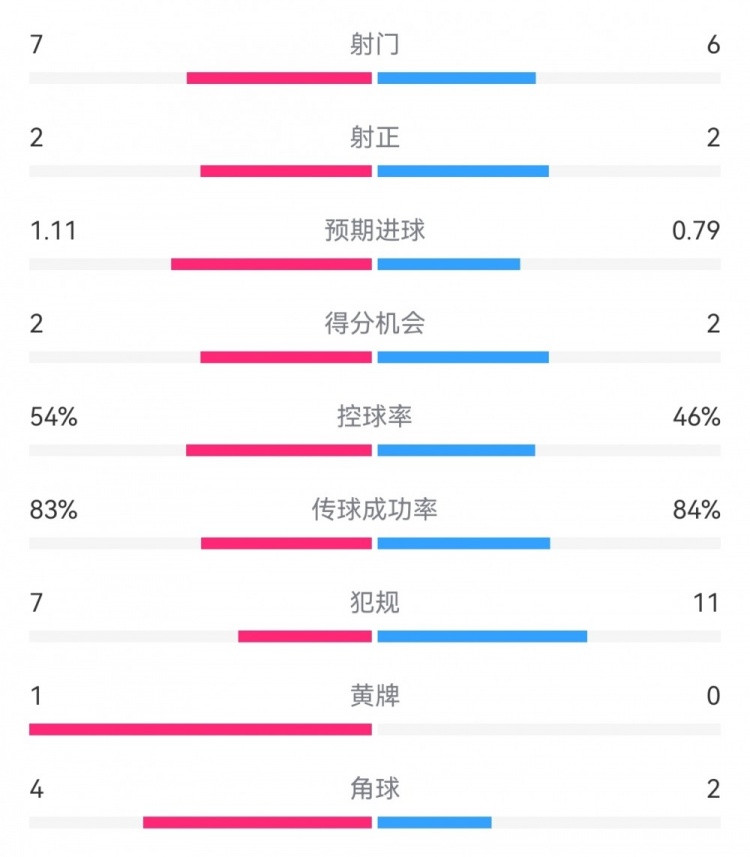Click the blue 射门 bar
The image size is (750, 857).
tap(456, 78)
